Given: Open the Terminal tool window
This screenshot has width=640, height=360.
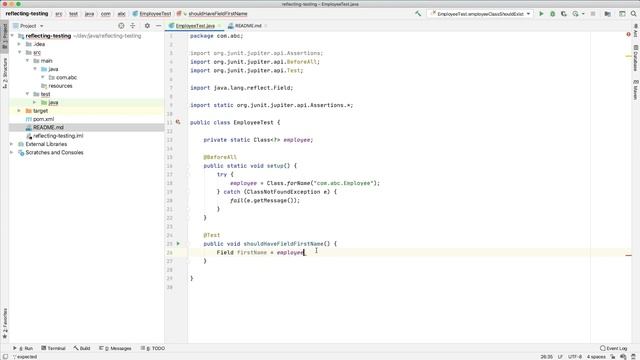Looking at the screenshot, I should 53,348.
